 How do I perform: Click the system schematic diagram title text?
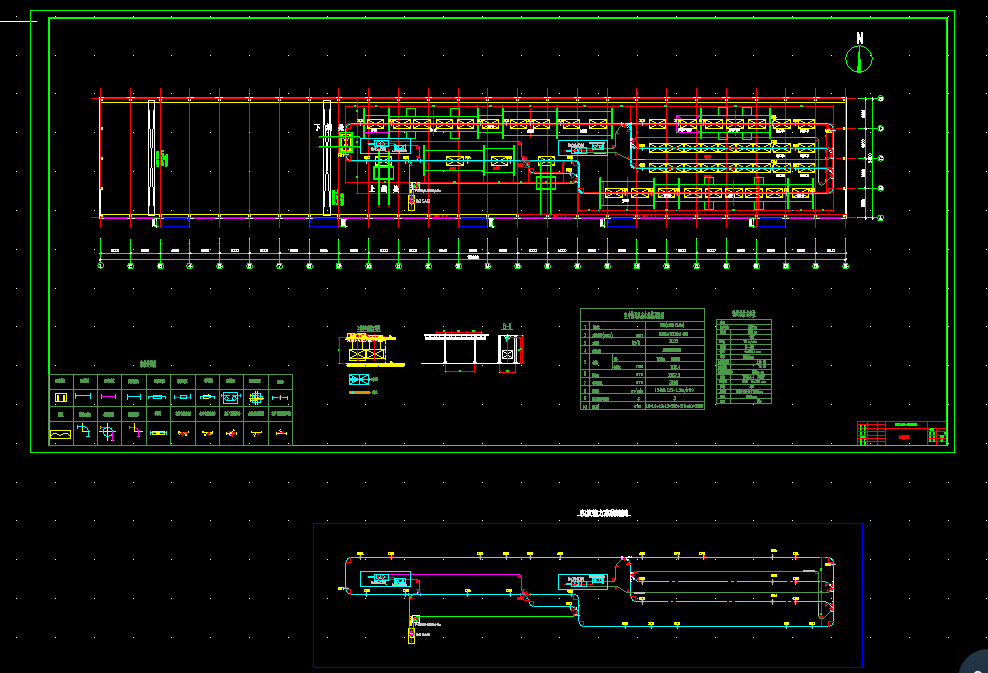coord(604,514)
